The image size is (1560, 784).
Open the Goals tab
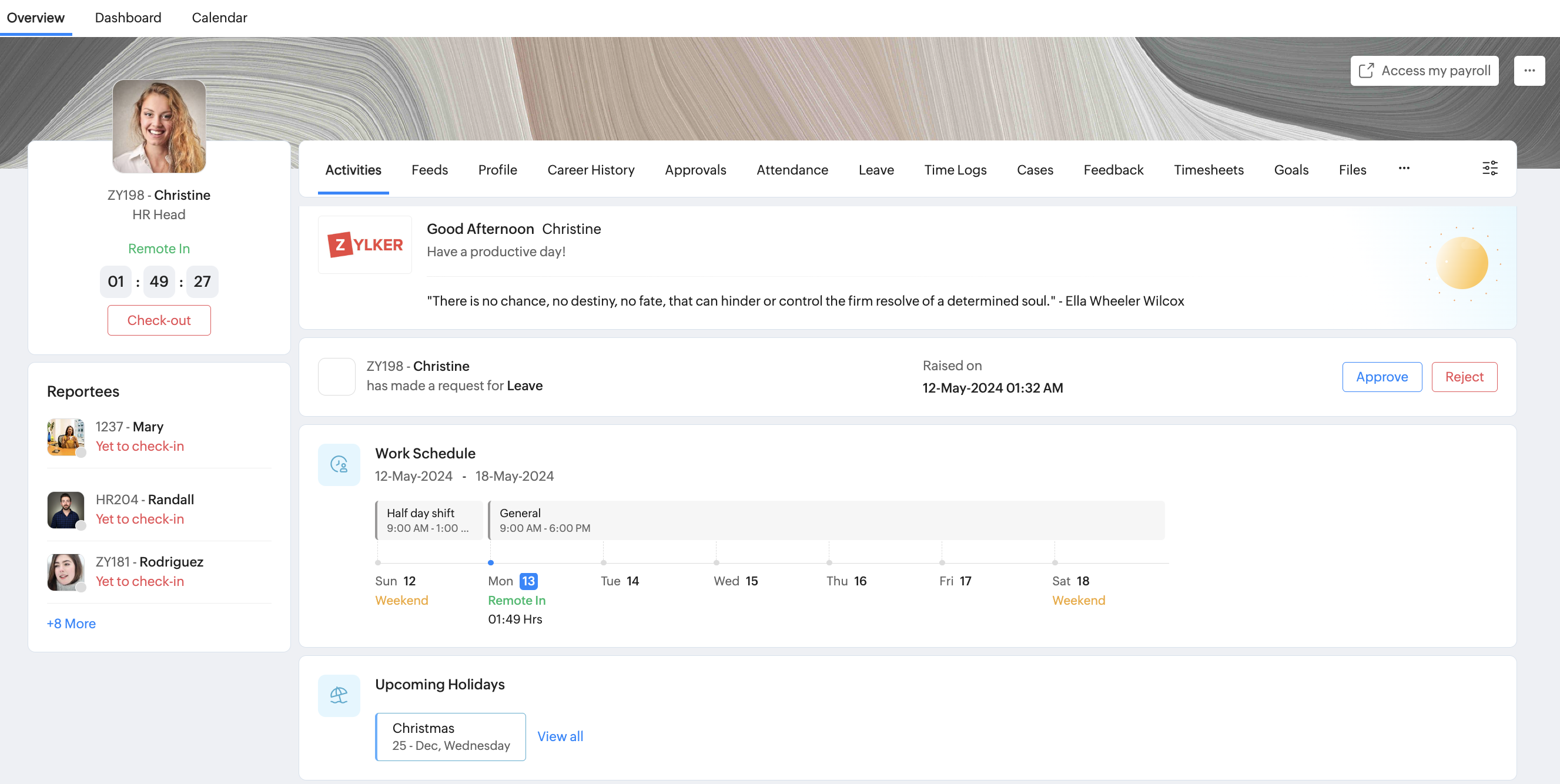(1291, 169)
